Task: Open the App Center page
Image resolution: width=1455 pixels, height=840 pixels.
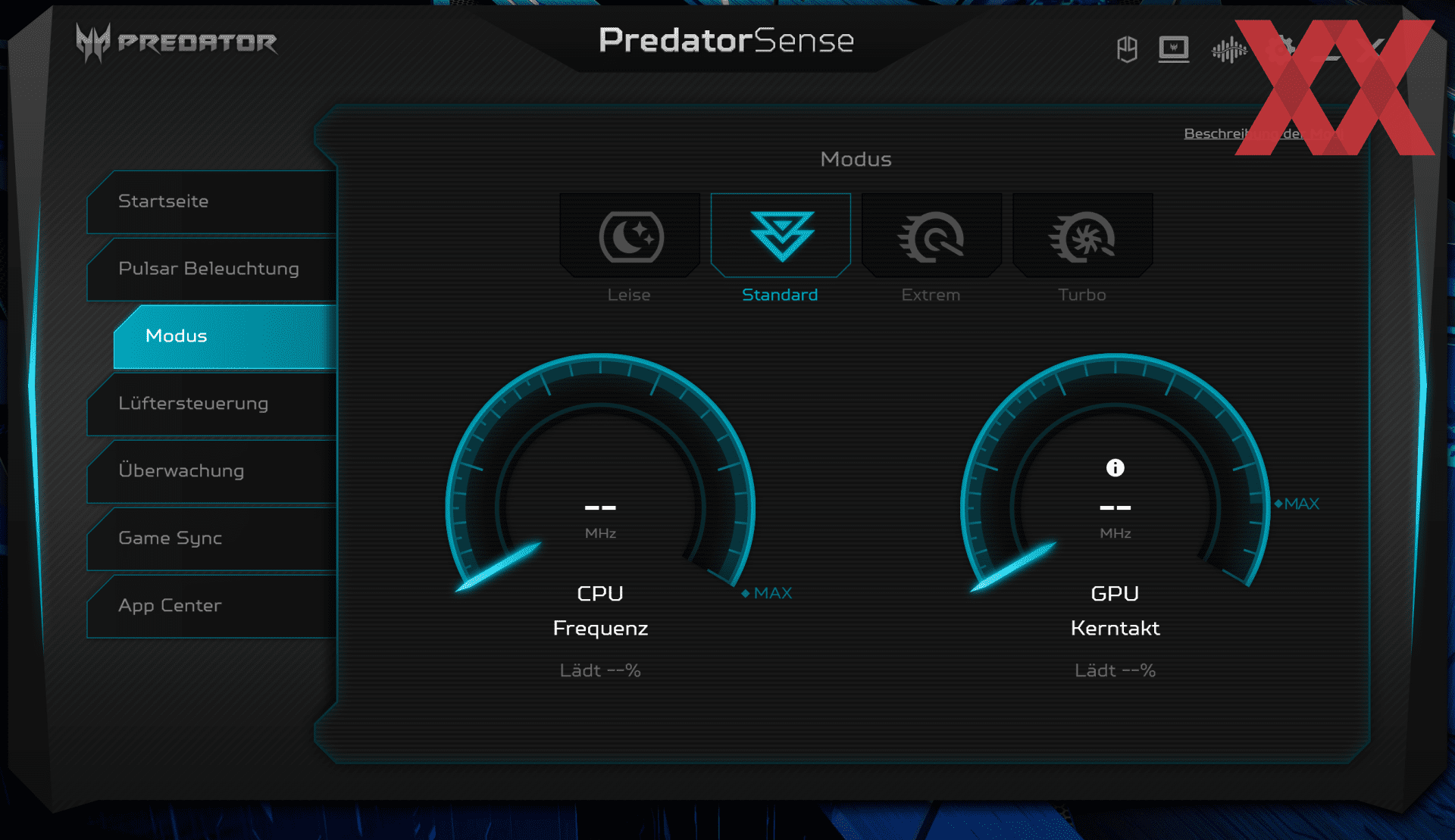Action: pyautogui.click(x=212, y=606)
